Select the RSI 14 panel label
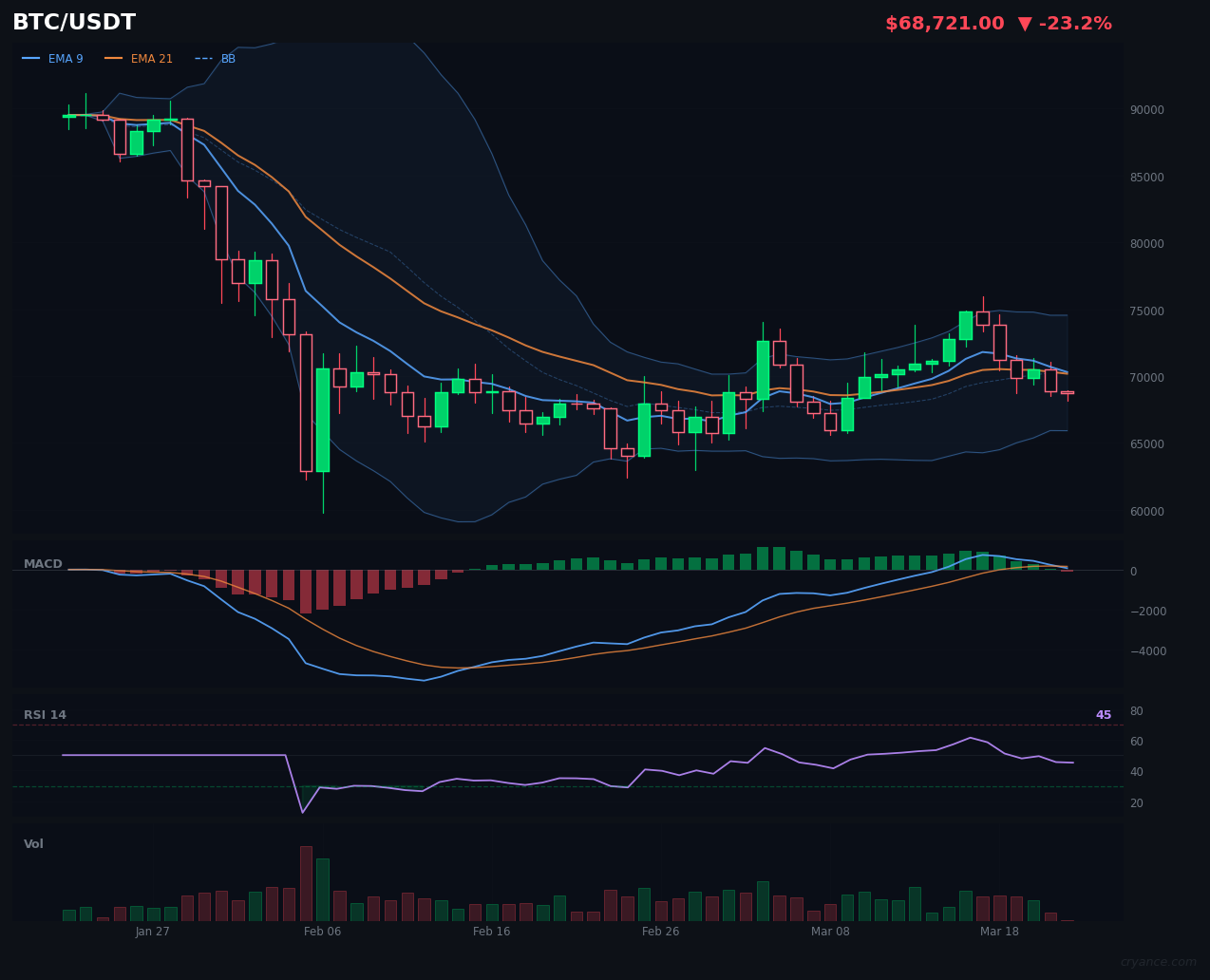 [x=45, y=714]
